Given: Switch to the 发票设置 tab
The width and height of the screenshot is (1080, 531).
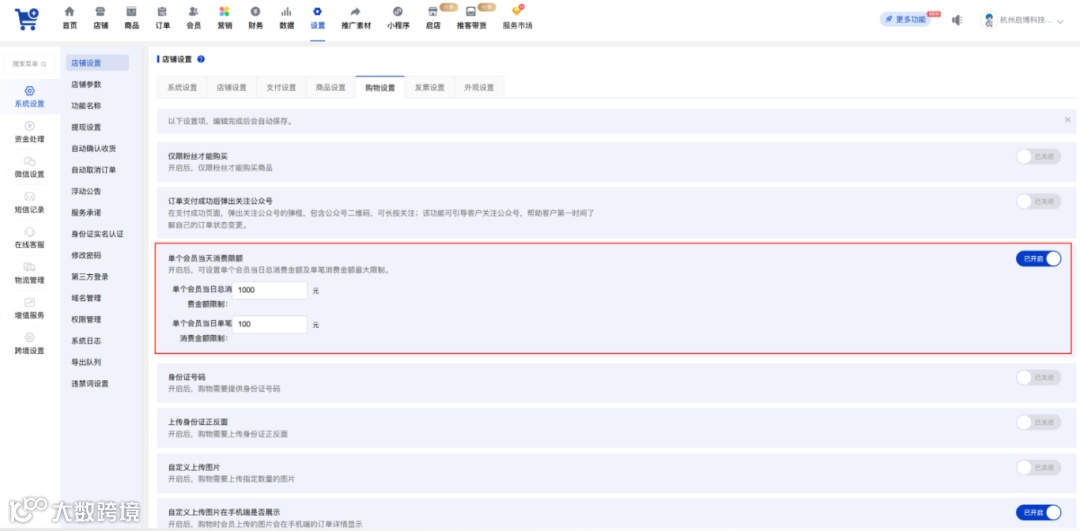Looking at the screenshot, I should [430, 87].
